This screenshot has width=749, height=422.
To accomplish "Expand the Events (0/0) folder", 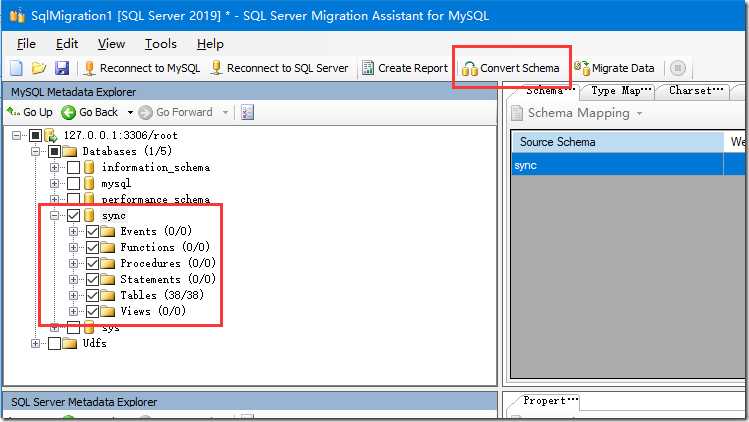I will [73, 232].
